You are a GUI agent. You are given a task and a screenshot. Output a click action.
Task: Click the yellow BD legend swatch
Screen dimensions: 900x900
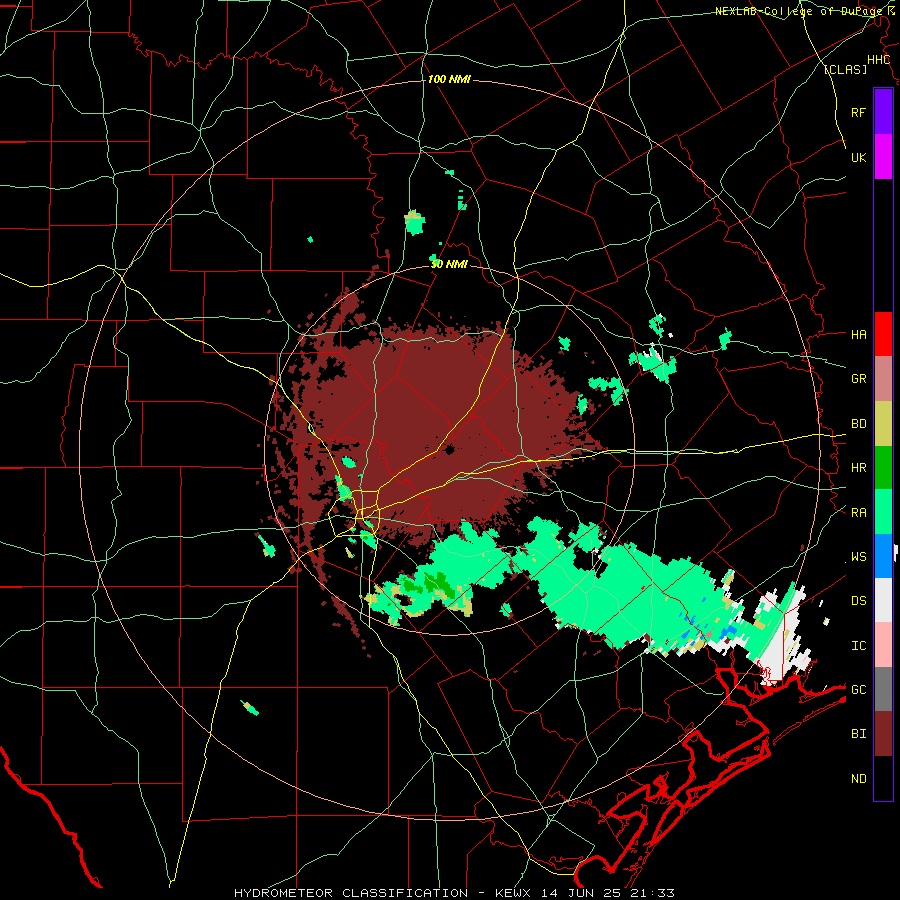883,423
